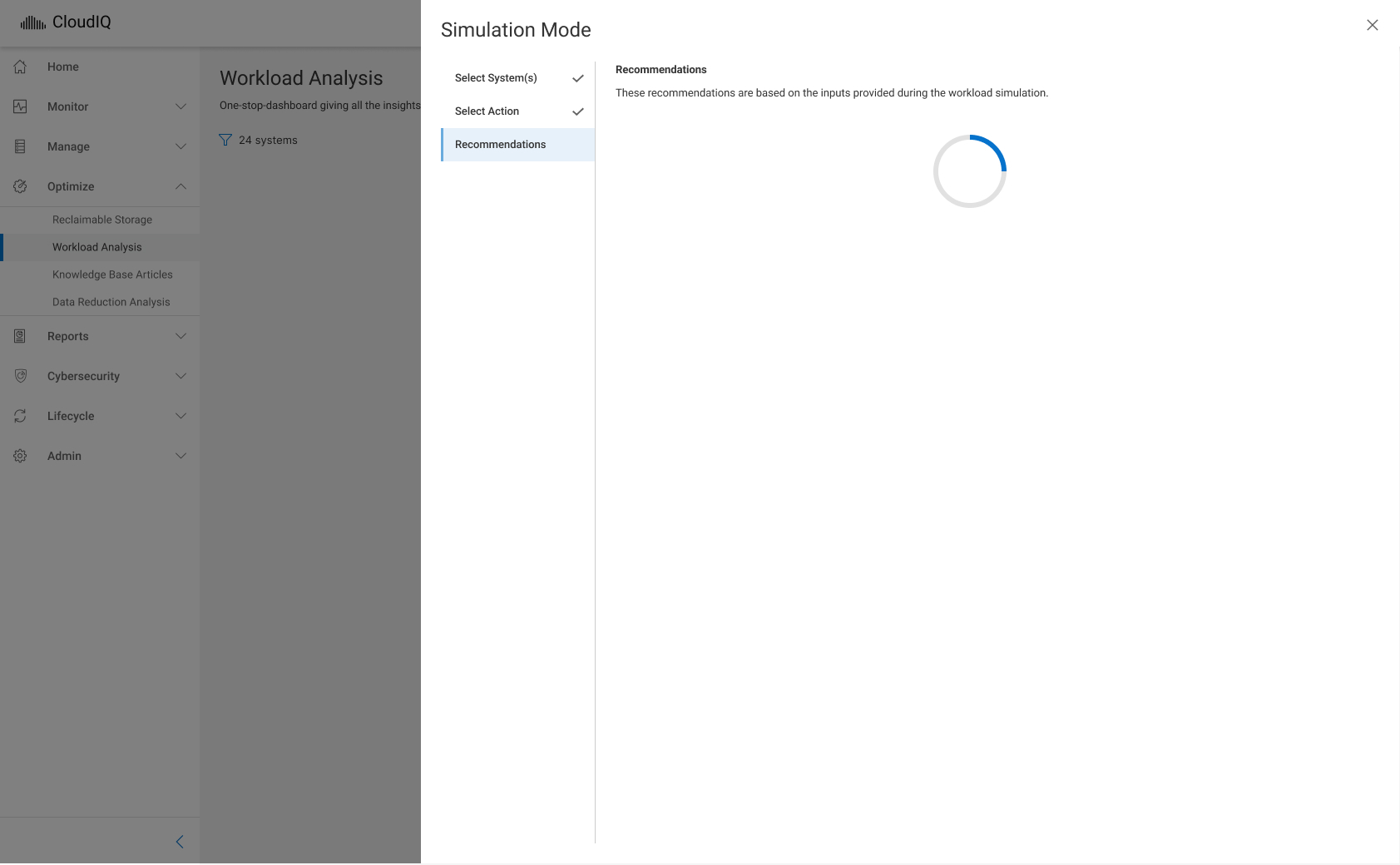Click the Admin menu label
Screen dimensions: 1400x865
(x=64, y=456)
